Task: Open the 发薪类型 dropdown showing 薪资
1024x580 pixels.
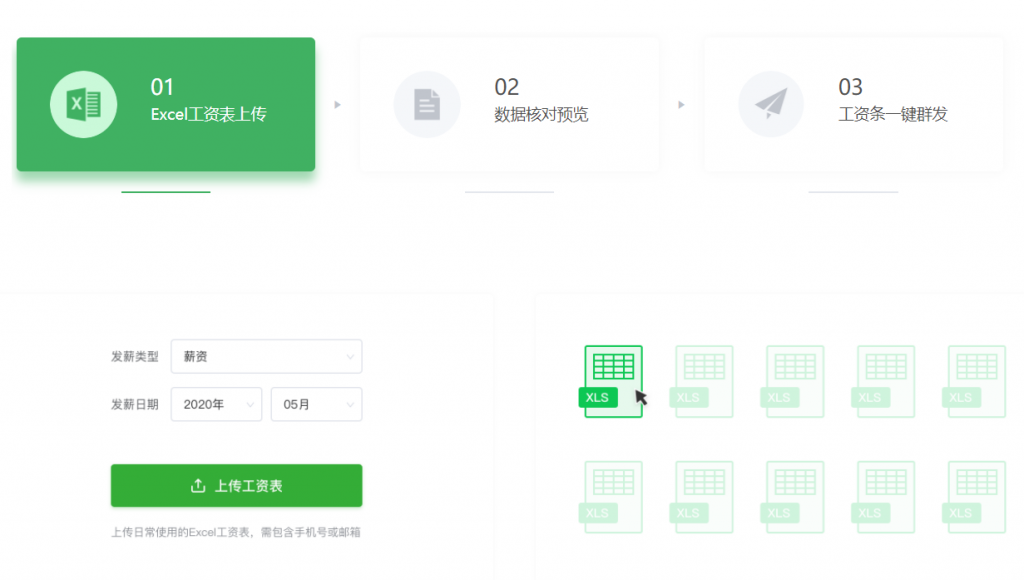Action: [266, 356]
